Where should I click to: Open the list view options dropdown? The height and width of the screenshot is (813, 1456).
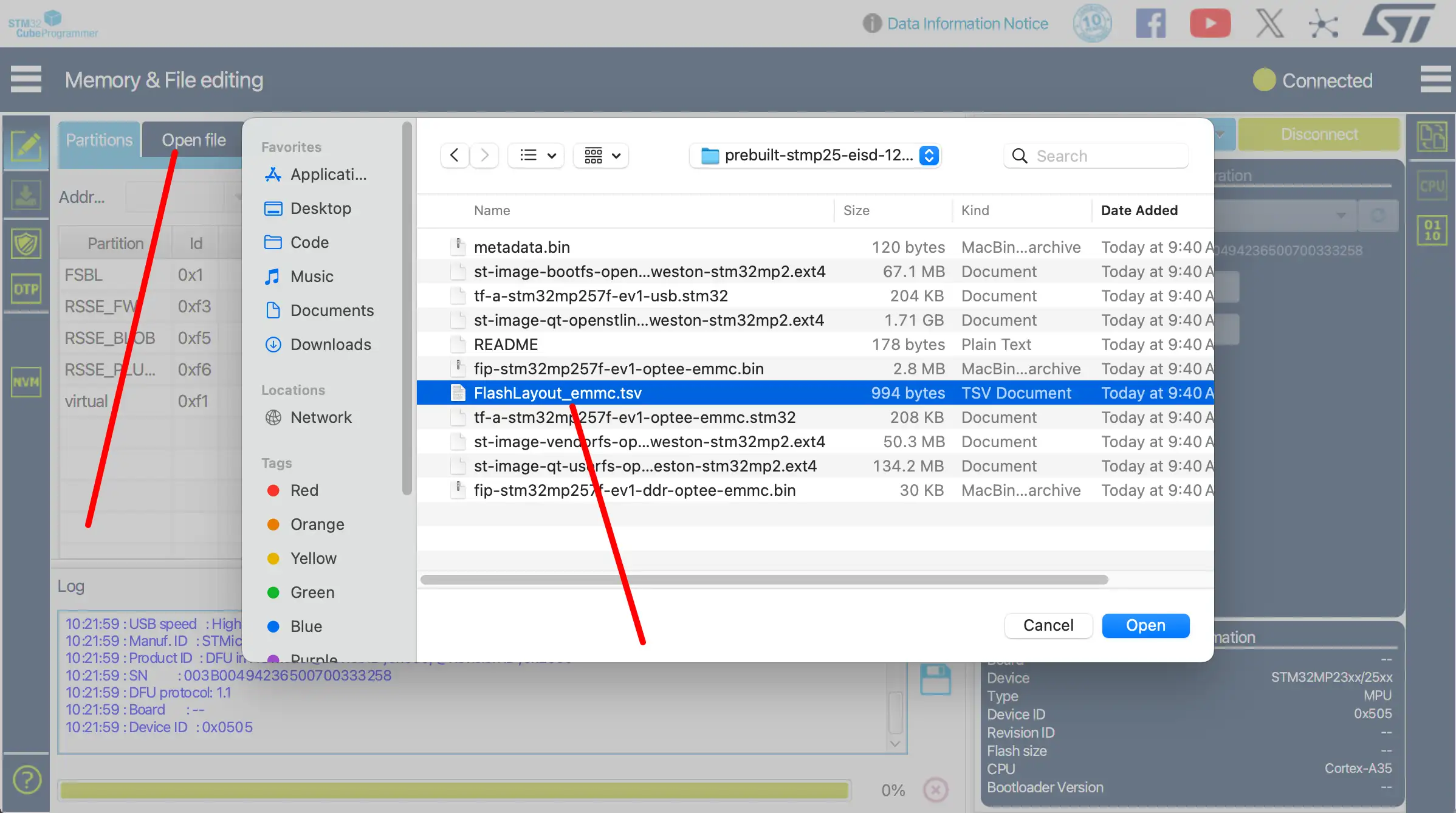click(537, 156)
